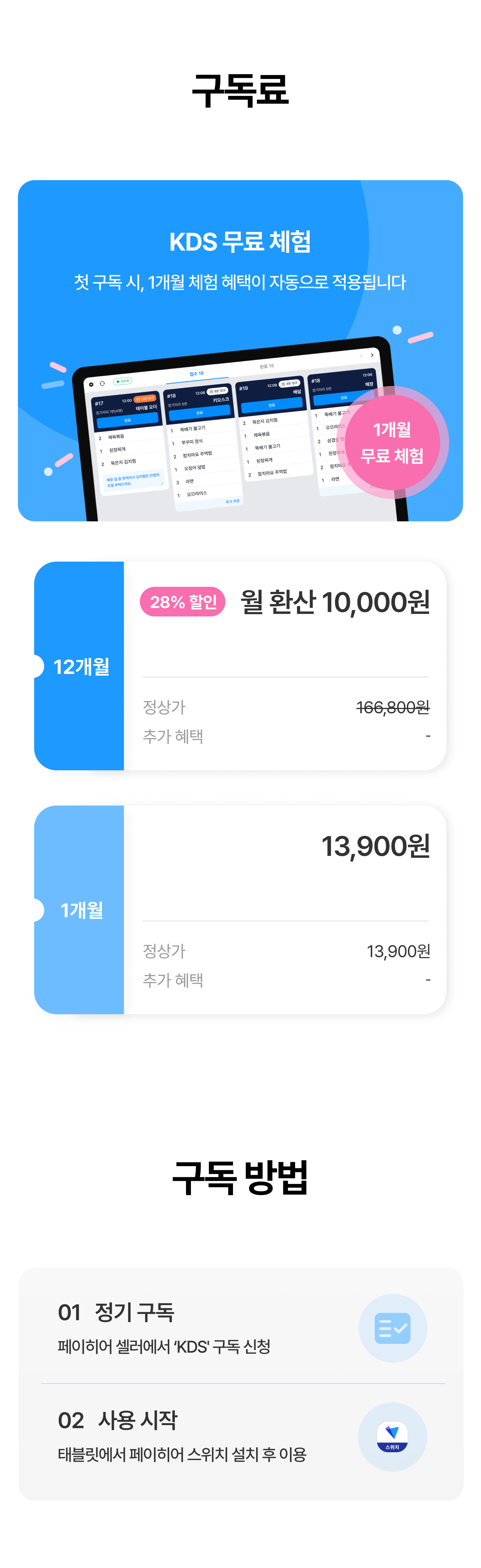Viewport: 481px width, 1568px height.
Task: Click the settings gear icon on tablet screen
Action: (x=91, y=385)
